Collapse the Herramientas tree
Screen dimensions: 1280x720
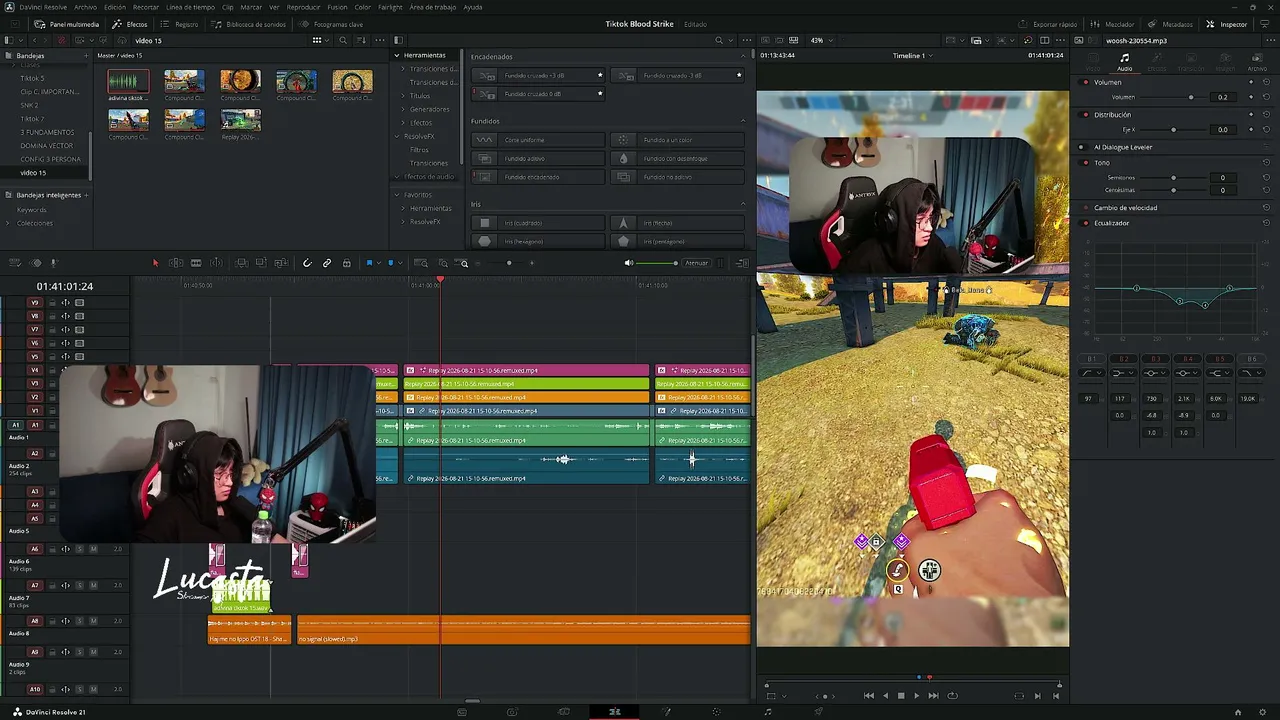click(x=397, y=55)
